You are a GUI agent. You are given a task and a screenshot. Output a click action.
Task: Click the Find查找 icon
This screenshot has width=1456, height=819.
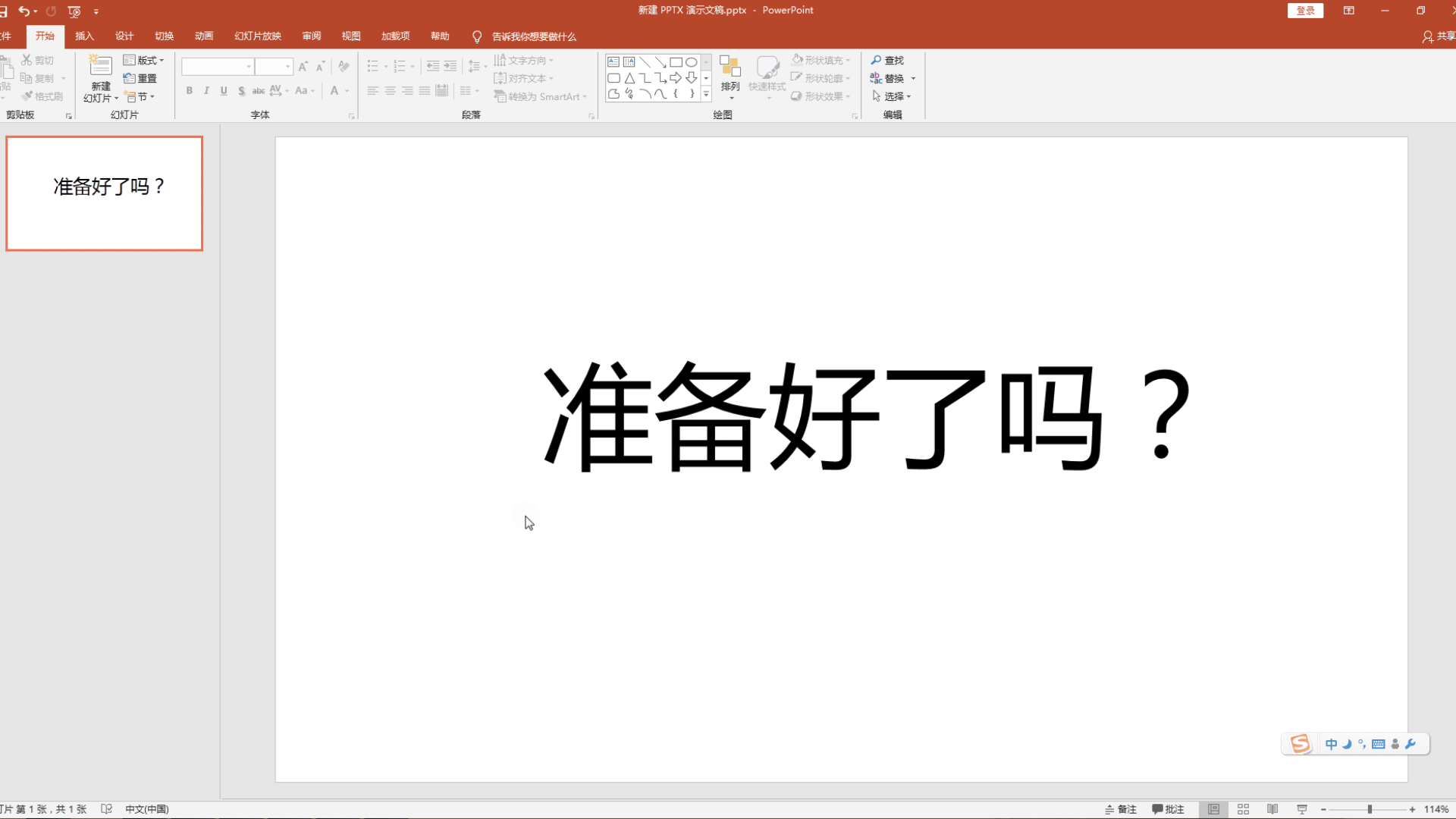point(875,60)
